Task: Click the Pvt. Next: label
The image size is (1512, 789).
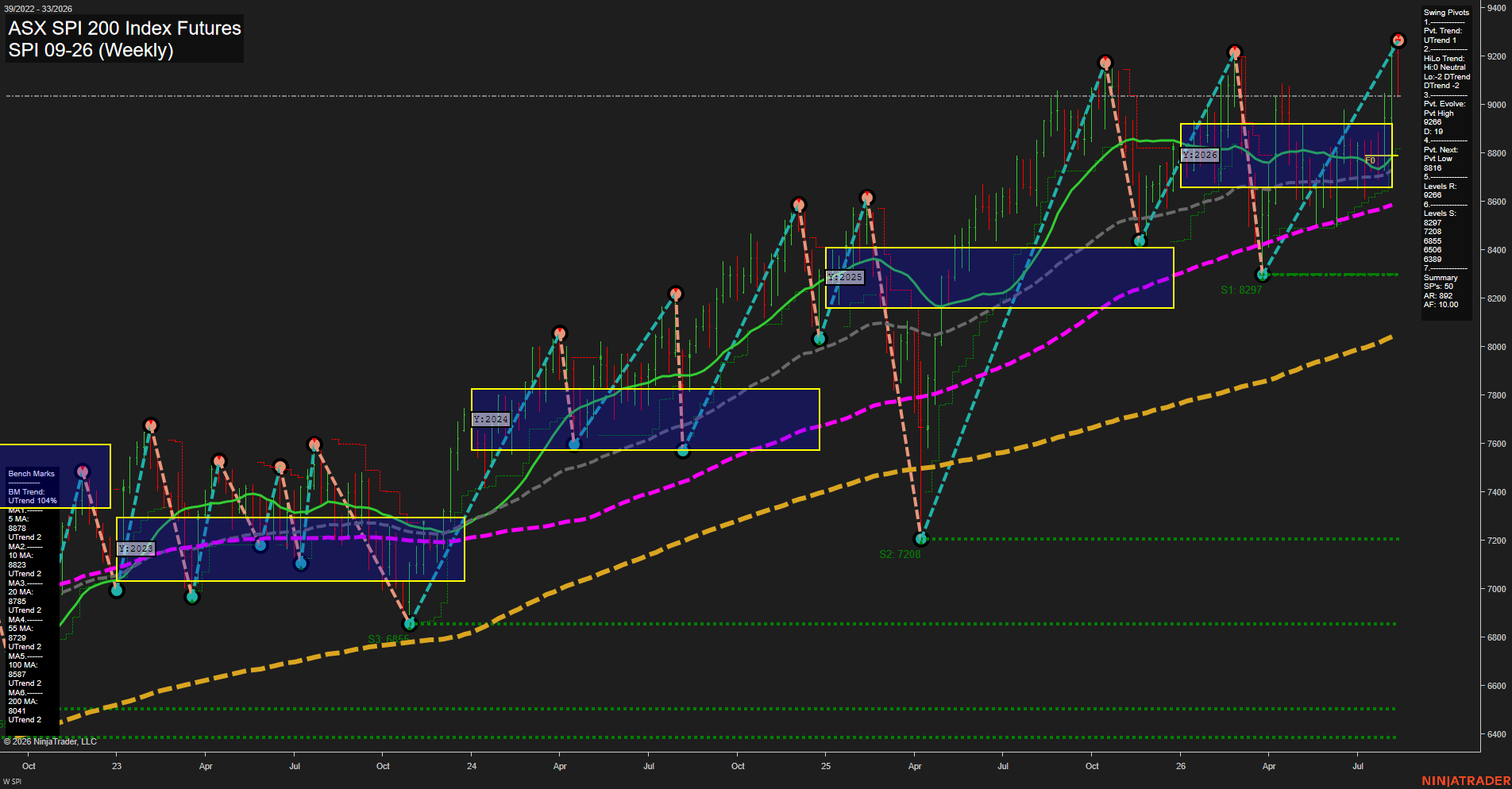Action: (1441, 150)
